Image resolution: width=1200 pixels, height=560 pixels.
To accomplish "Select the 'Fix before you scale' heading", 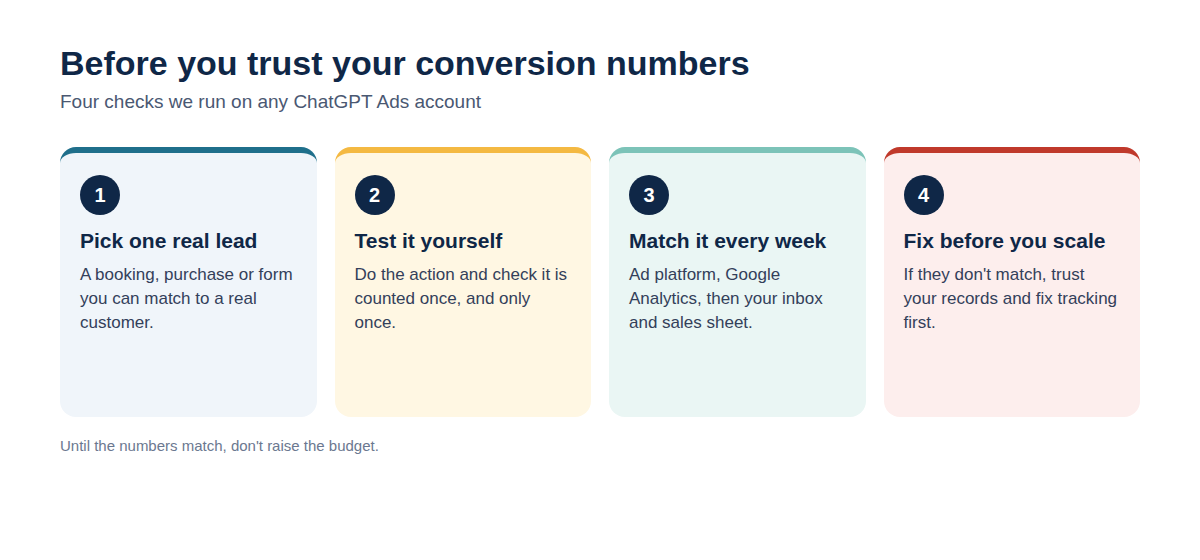I will pos(1005,241).
